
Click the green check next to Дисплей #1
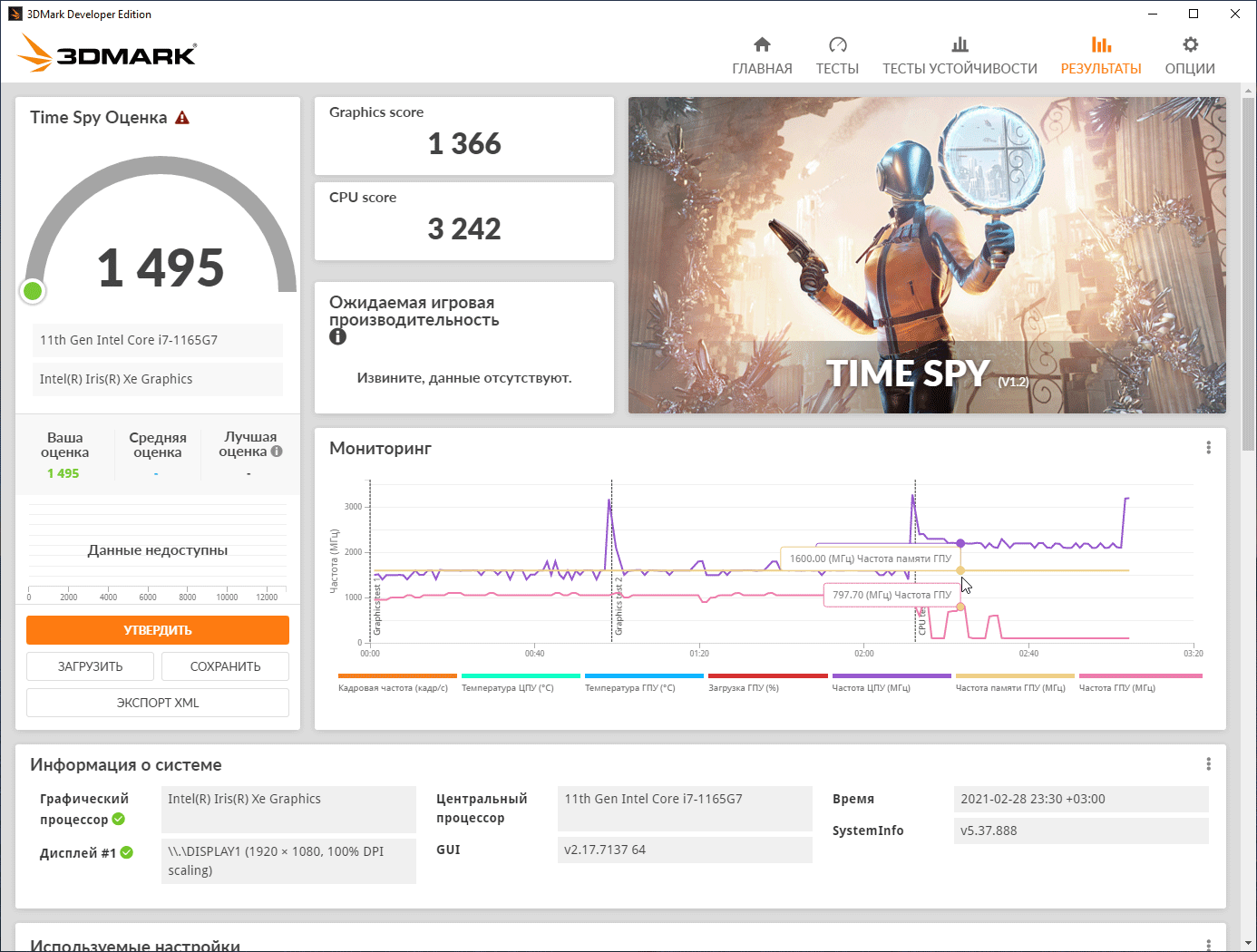[x=127, y=852]
